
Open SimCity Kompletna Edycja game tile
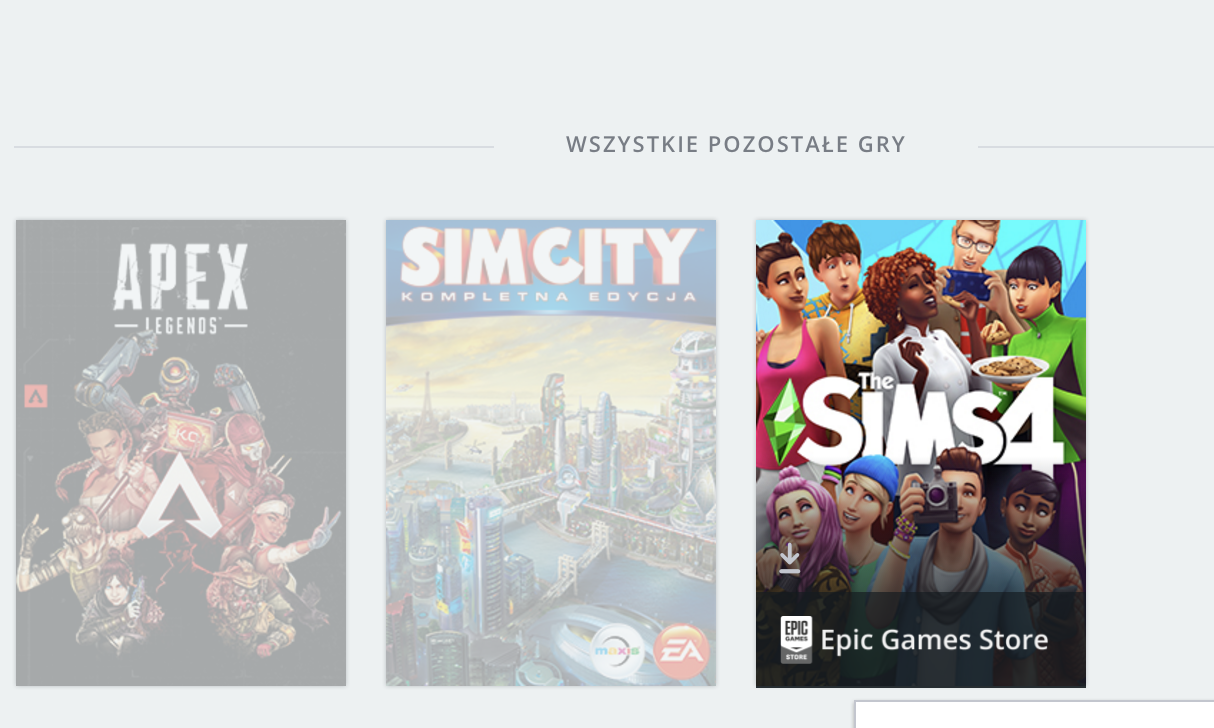tap(551, 453)
